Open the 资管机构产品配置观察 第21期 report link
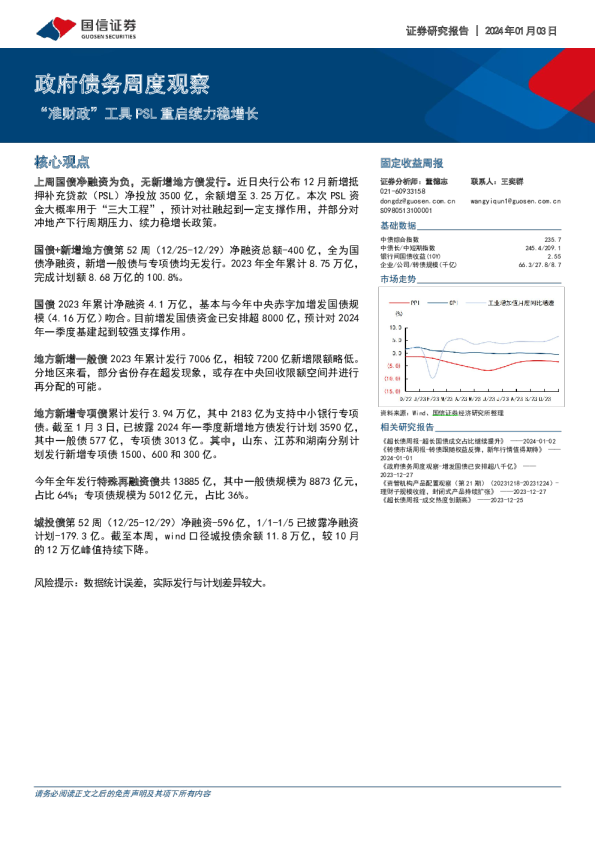 (x=470, y=487)
